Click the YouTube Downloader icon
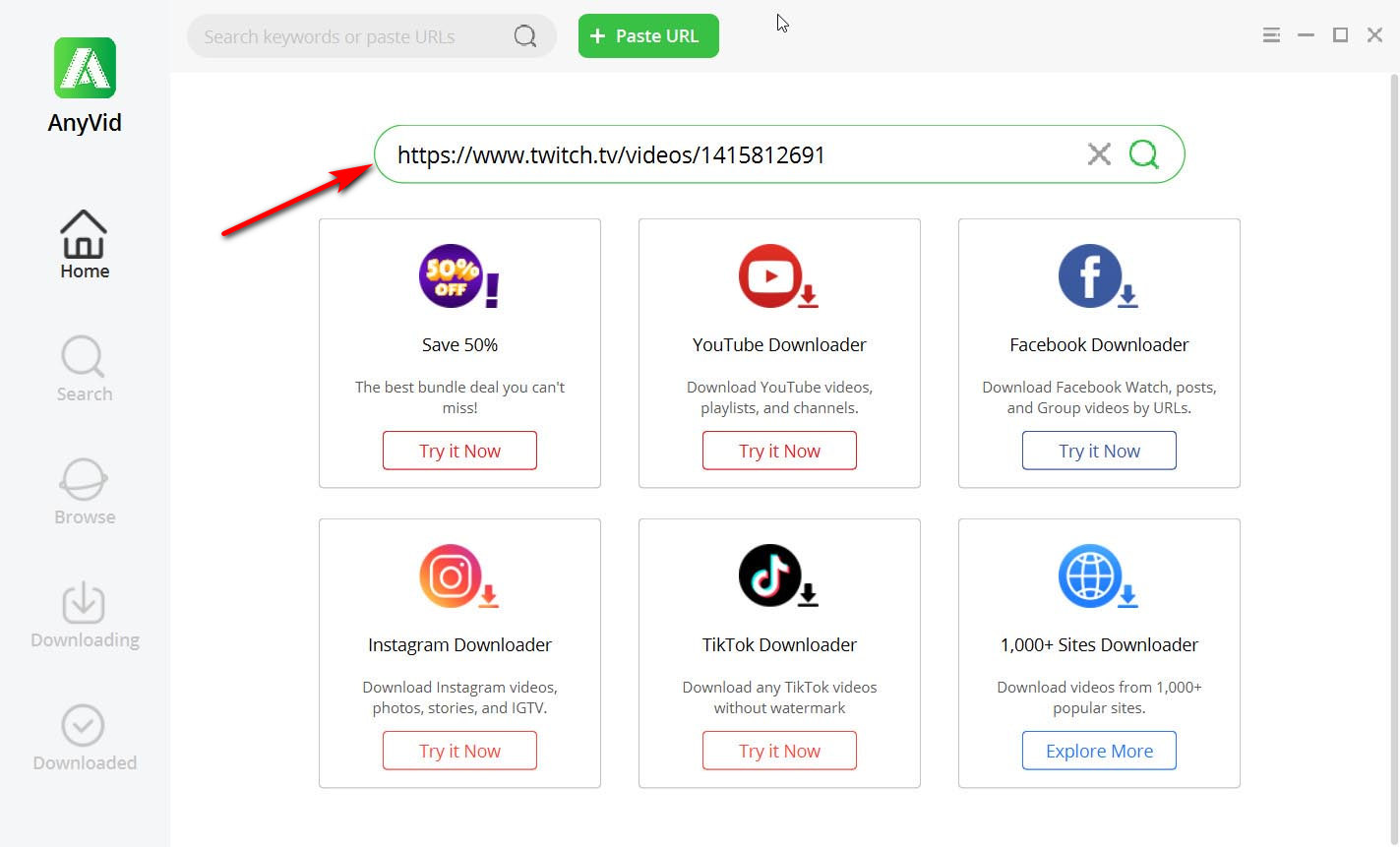This screenshot has width=1400, height=847. 772,276
